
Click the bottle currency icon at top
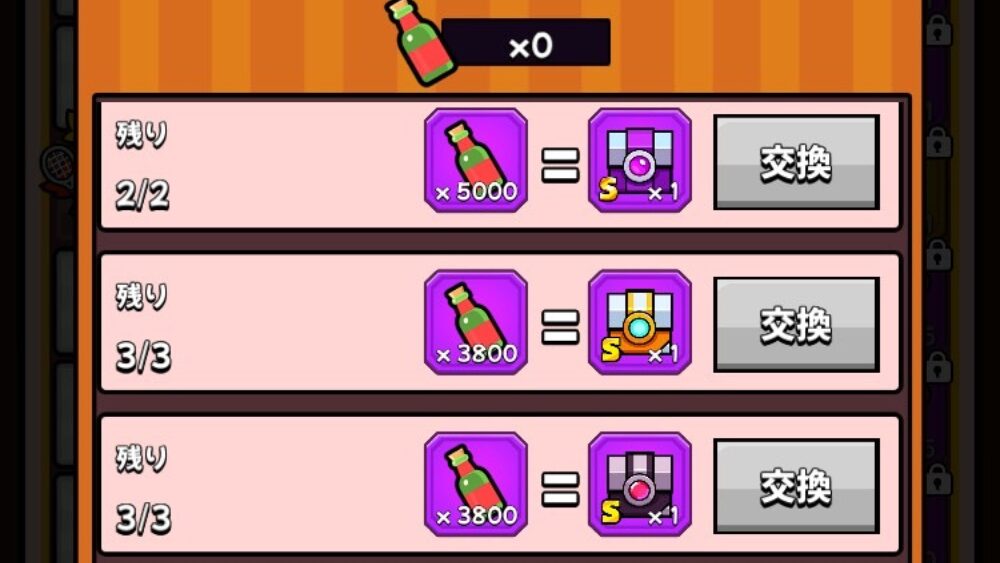(418, 42)
